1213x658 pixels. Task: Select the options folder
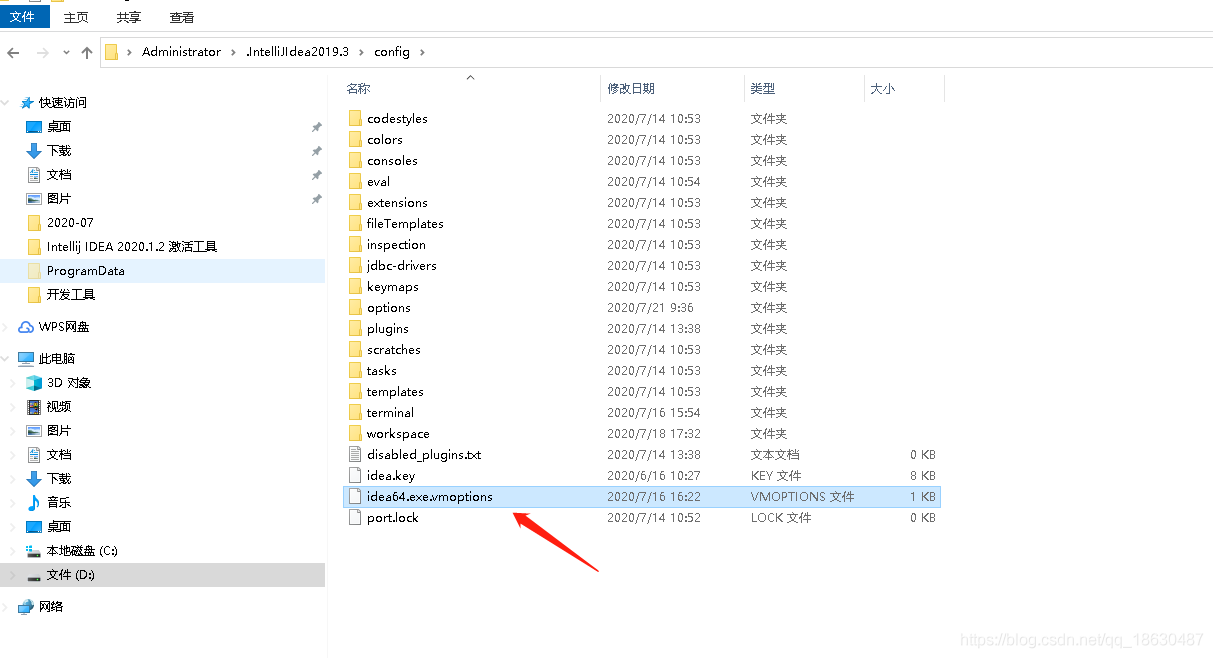(x=388, y=307)
